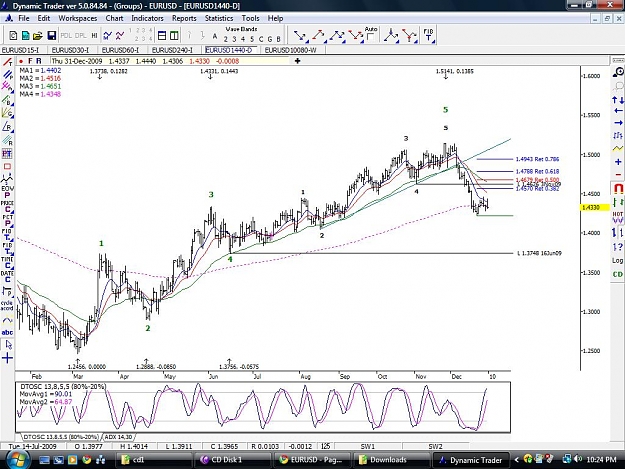Open the PRICE C tool dropdown
This screenshot has height=469, width=625.
click(x=7, y=206)
